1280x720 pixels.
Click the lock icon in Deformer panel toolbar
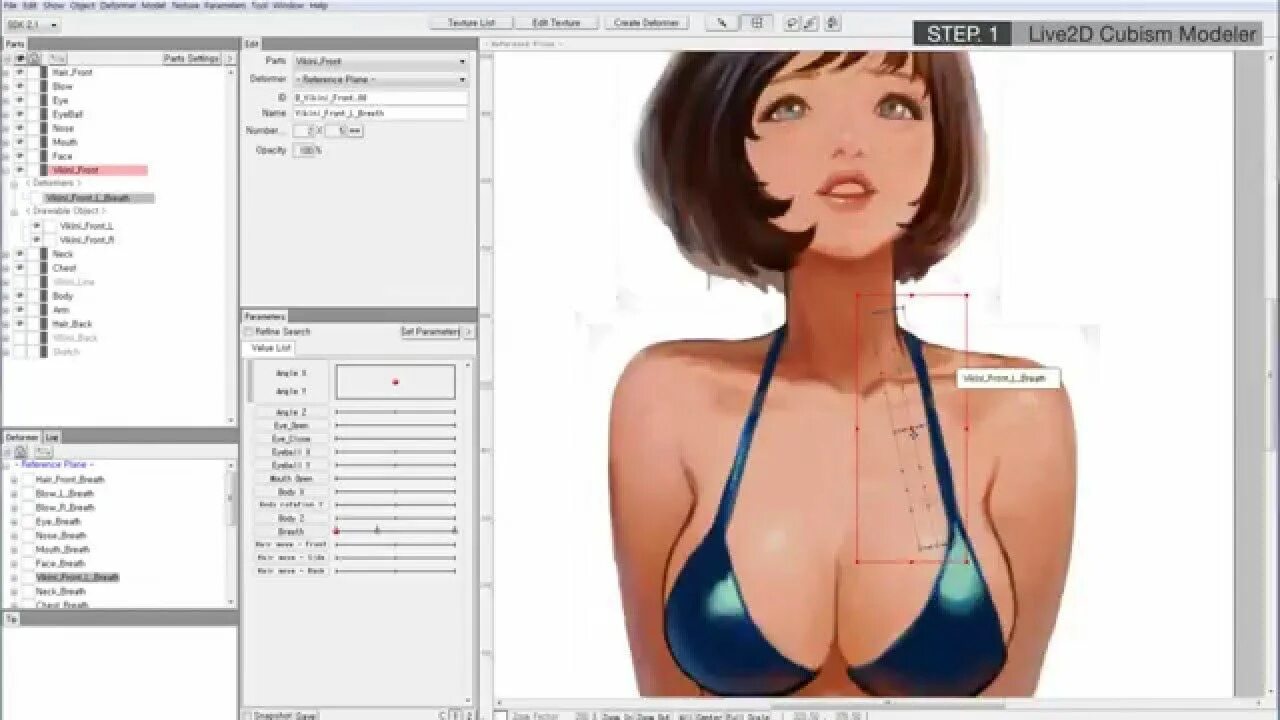[21, 451]
